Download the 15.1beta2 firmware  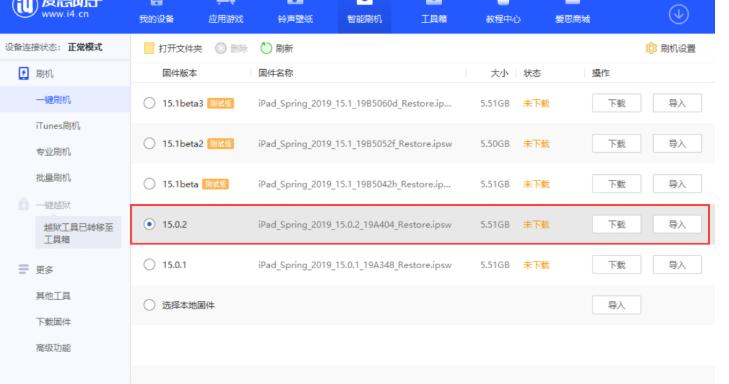(616, 144)
